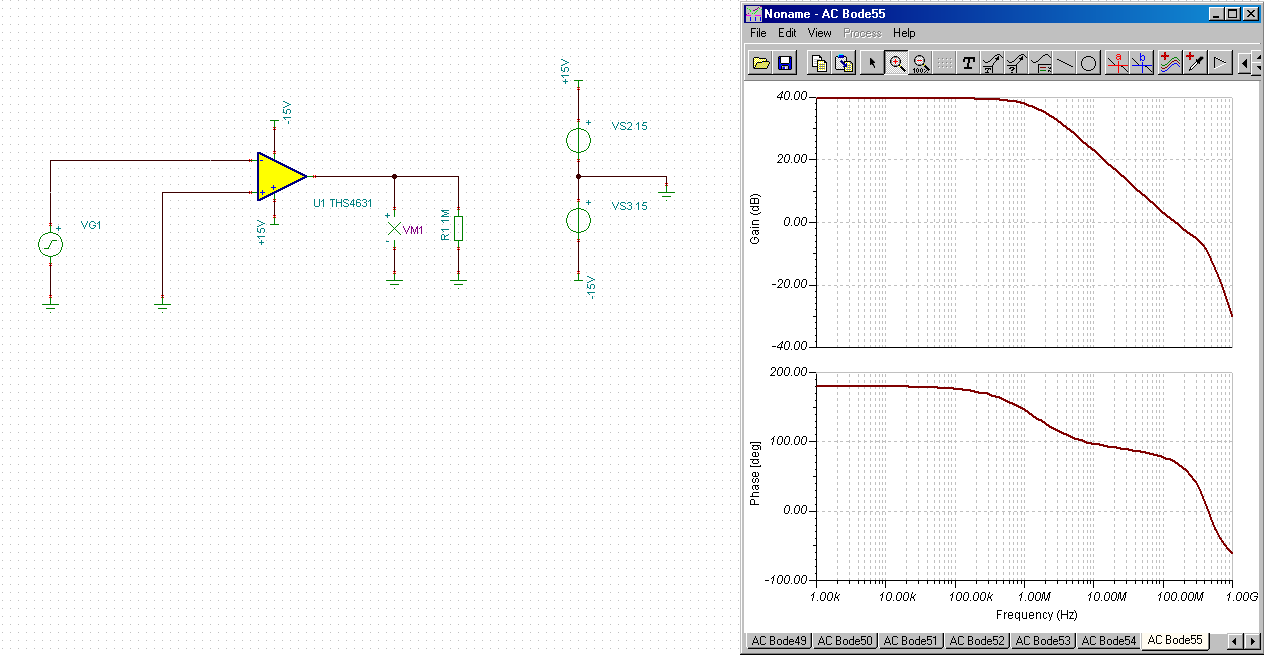Viewport: 1264px width, 655px height.
Task: Select the VS3 15 voltage source circle
Action: point(578,220)
